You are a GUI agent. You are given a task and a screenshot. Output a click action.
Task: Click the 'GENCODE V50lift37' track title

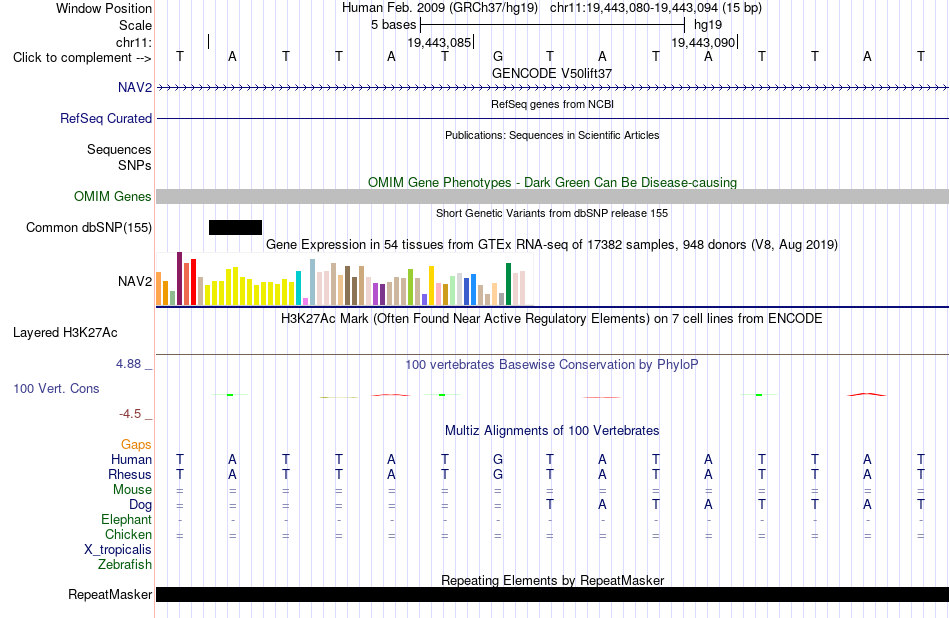pyautogui.click(x=552, y=73)
